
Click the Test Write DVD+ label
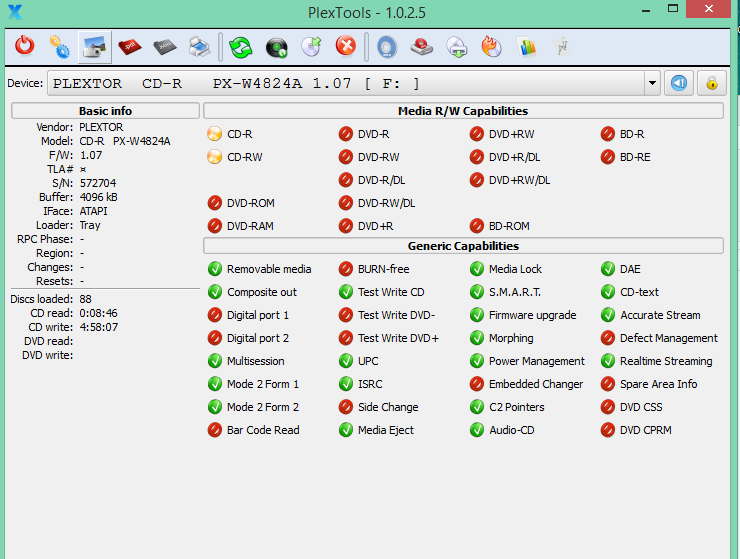[398, 338]
